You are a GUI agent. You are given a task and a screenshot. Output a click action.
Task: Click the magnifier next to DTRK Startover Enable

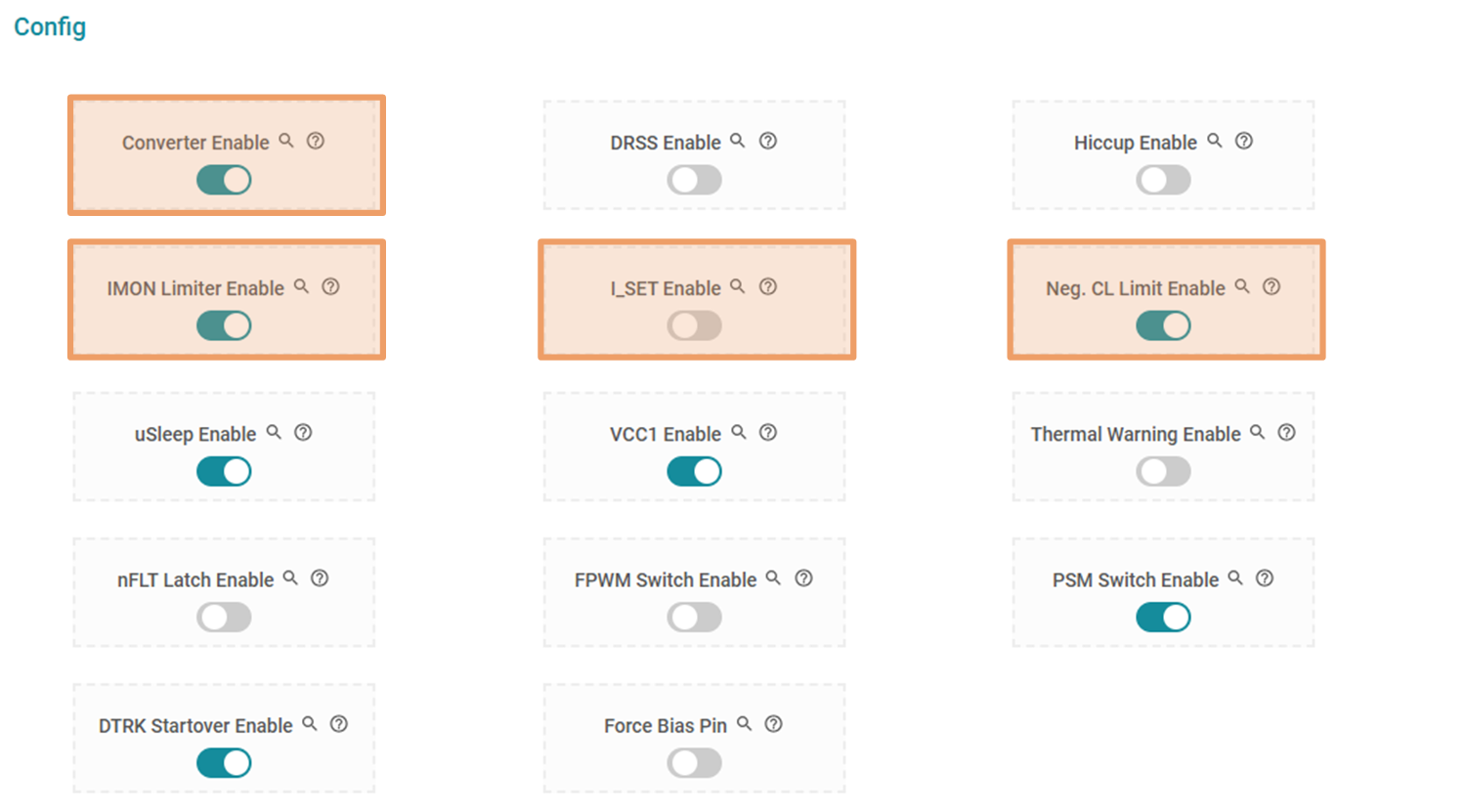pos(310,723)
